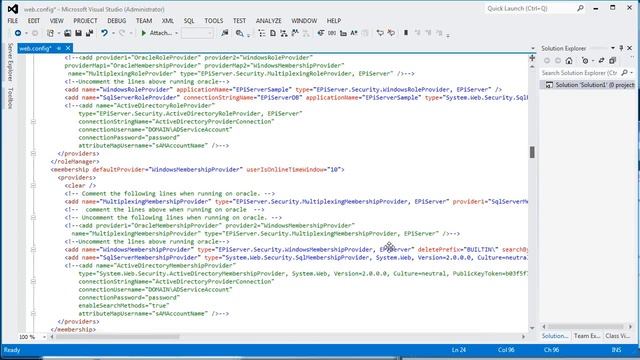Click the Display Member List icon
Viewport: 640px width, 360px height.
[x=321, y=33]
